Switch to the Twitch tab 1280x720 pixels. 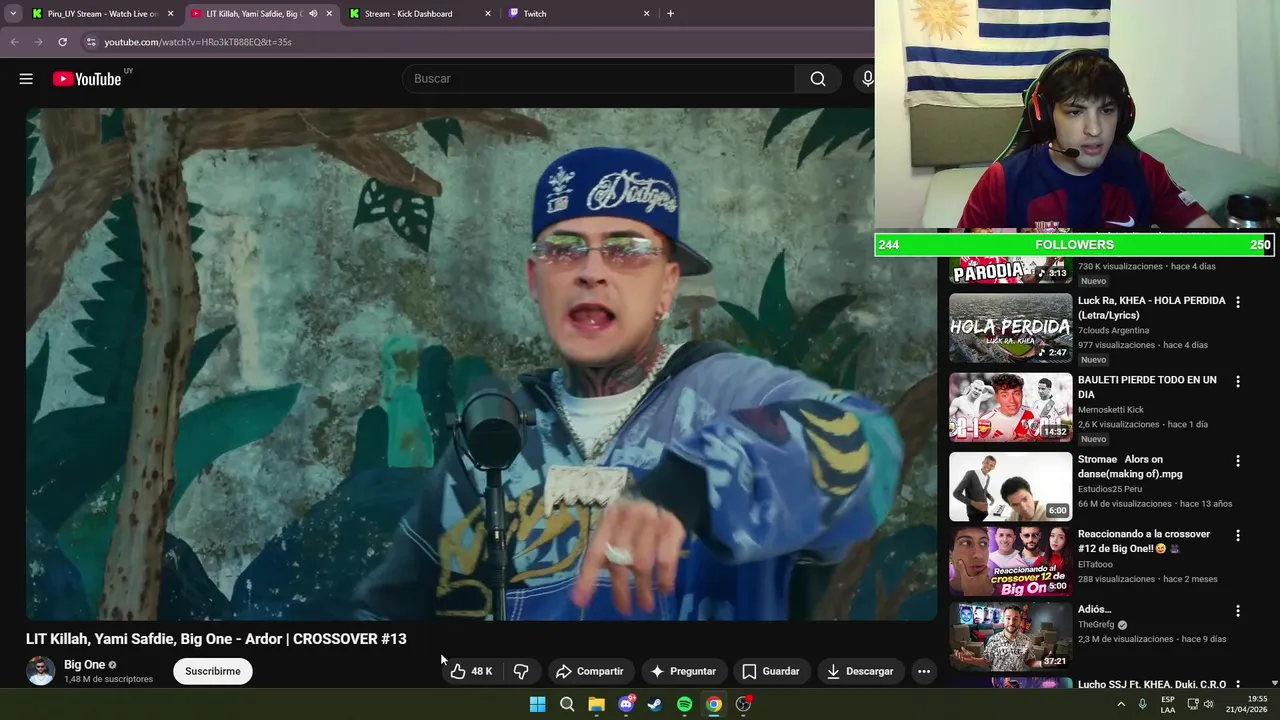[x=580, y=14]
